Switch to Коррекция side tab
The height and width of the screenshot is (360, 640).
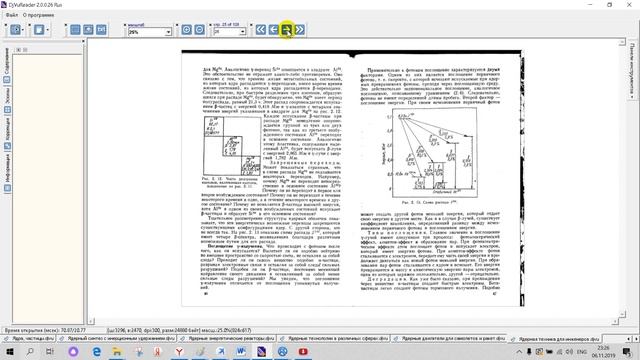[x=7, y=133]
